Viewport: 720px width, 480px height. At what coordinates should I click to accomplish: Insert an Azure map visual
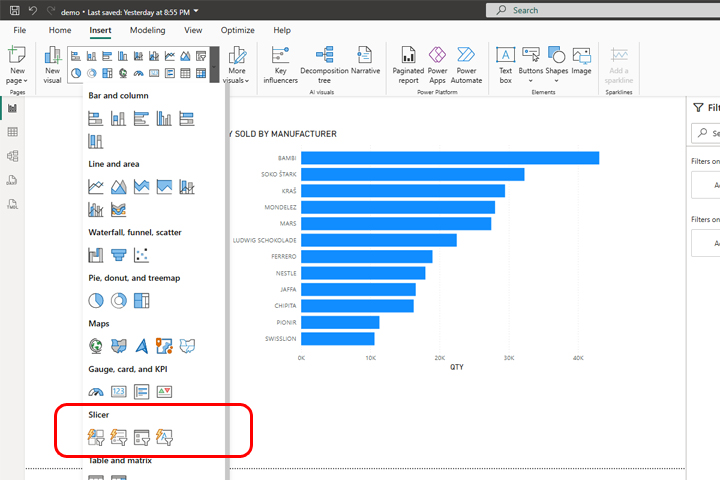coord(141,346)
